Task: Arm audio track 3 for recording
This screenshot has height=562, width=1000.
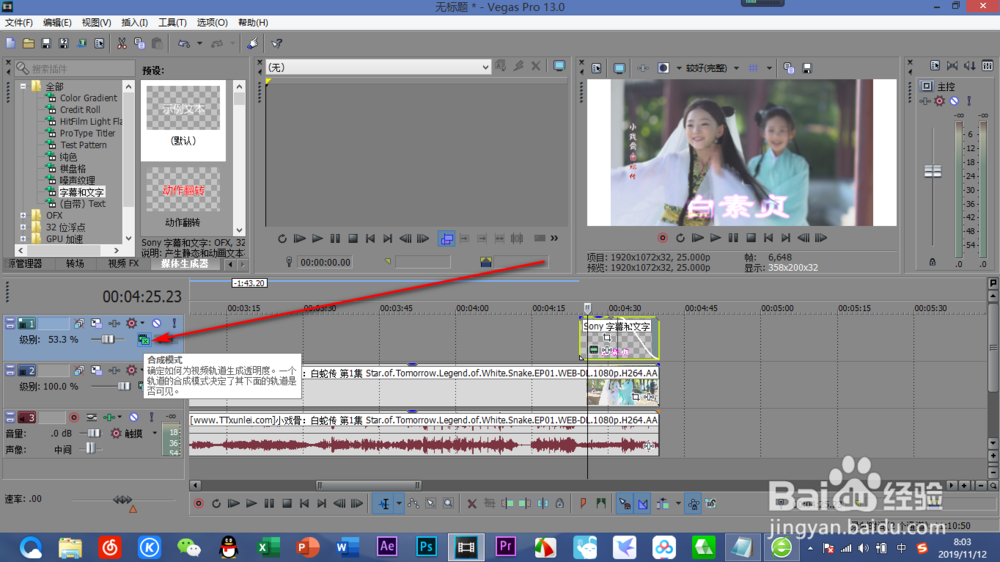Action: click(x=74, y=417)
